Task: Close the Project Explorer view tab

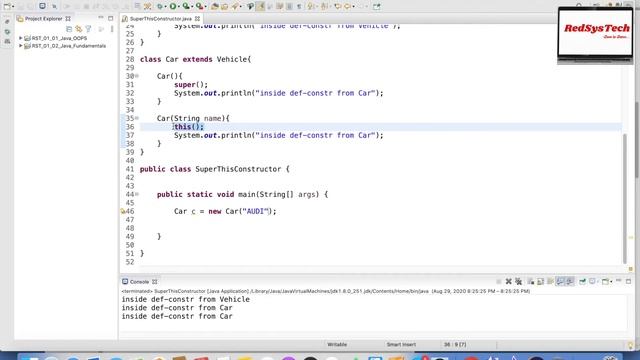Action: point(68,19)
